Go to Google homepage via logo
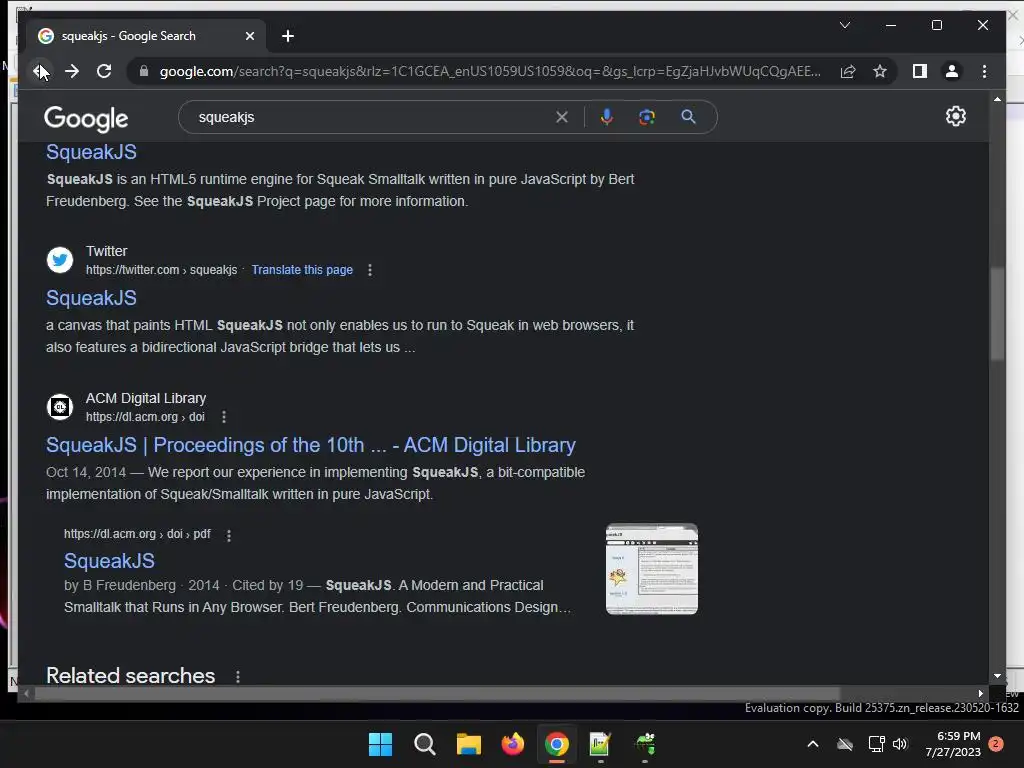The height and width of the screenshot is (768, 1024). (x=86, y=118)
